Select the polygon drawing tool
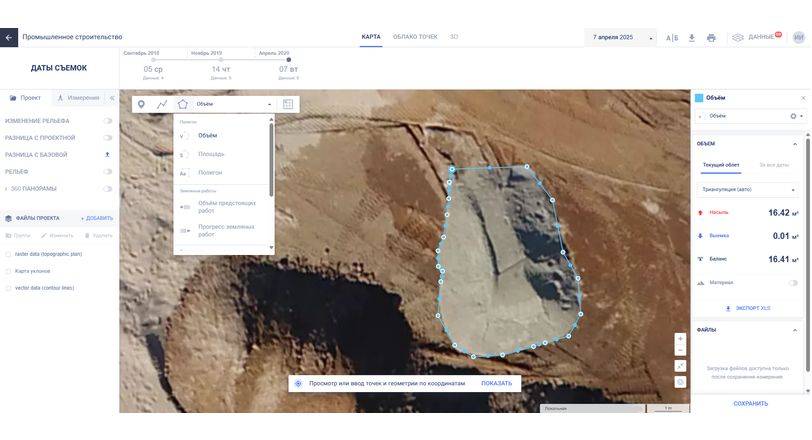812x440 pixels. [182, 104]
